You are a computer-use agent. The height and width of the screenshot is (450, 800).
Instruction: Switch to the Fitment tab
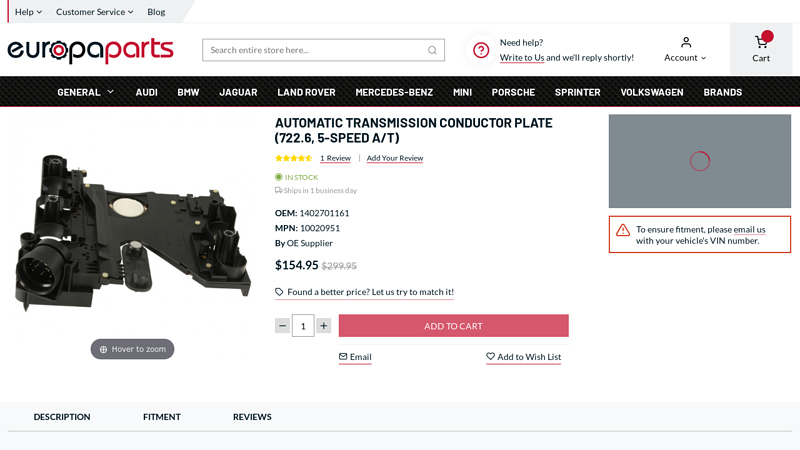pos(162,417)
